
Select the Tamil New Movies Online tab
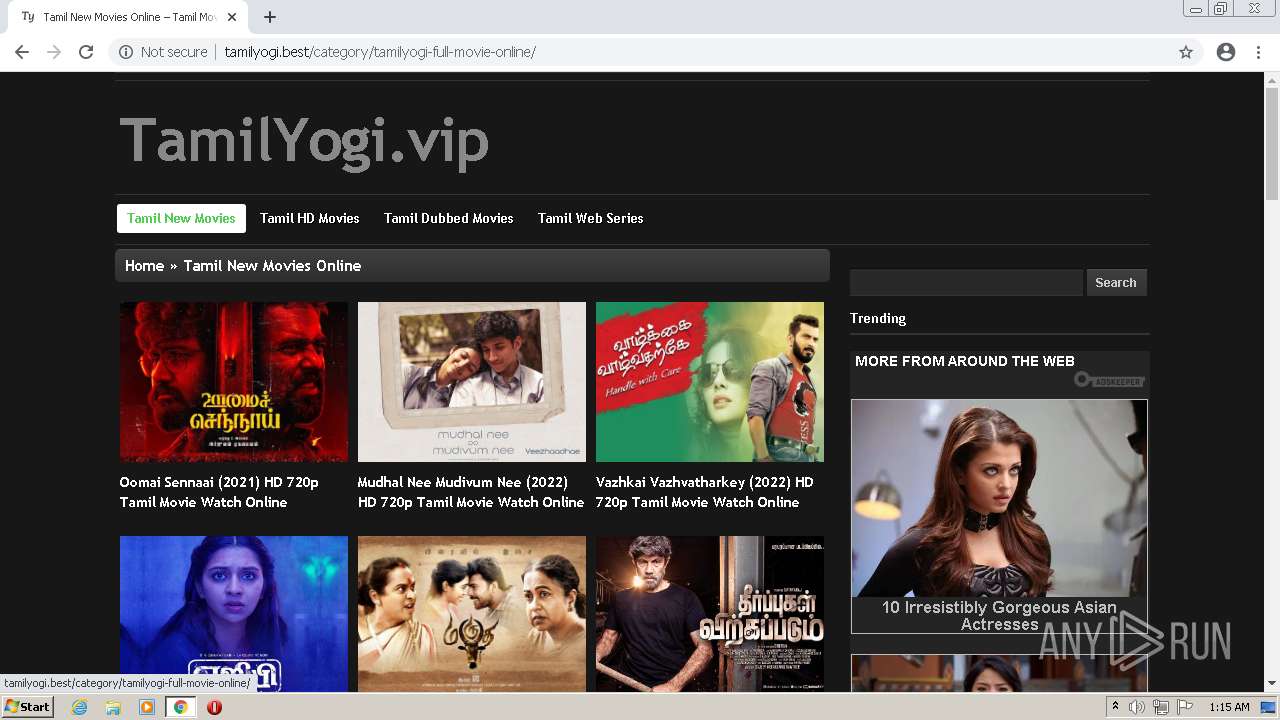pos(128,17)
